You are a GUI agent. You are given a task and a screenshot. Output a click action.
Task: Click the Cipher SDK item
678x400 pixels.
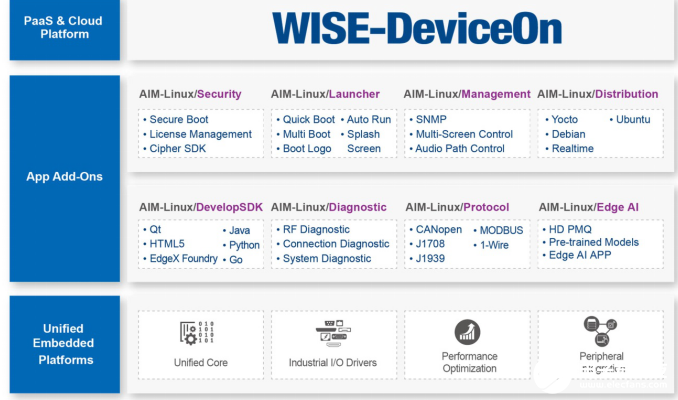[177, 148]
